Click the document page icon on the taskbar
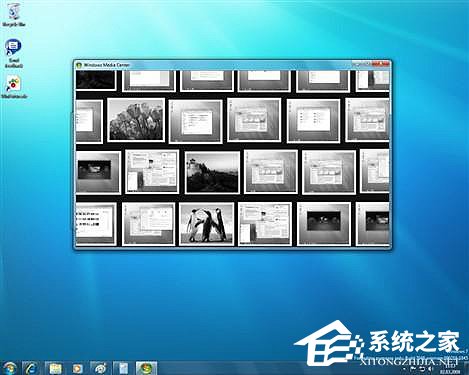 [x=123, y=368]
